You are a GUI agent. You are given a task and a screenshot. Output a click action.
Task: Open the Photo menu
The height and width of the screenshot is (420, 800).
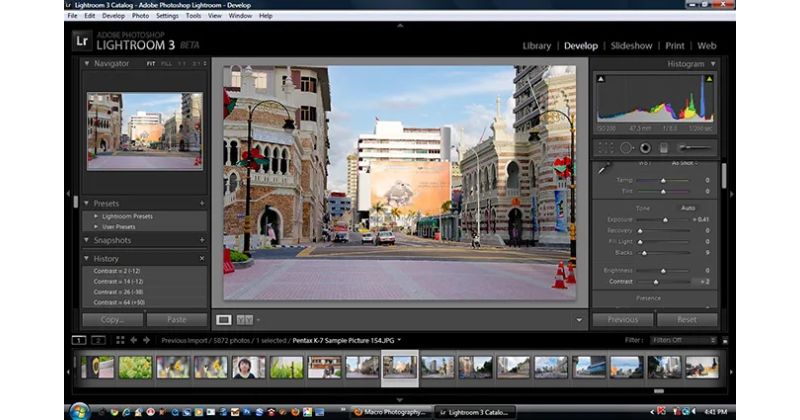140,16
